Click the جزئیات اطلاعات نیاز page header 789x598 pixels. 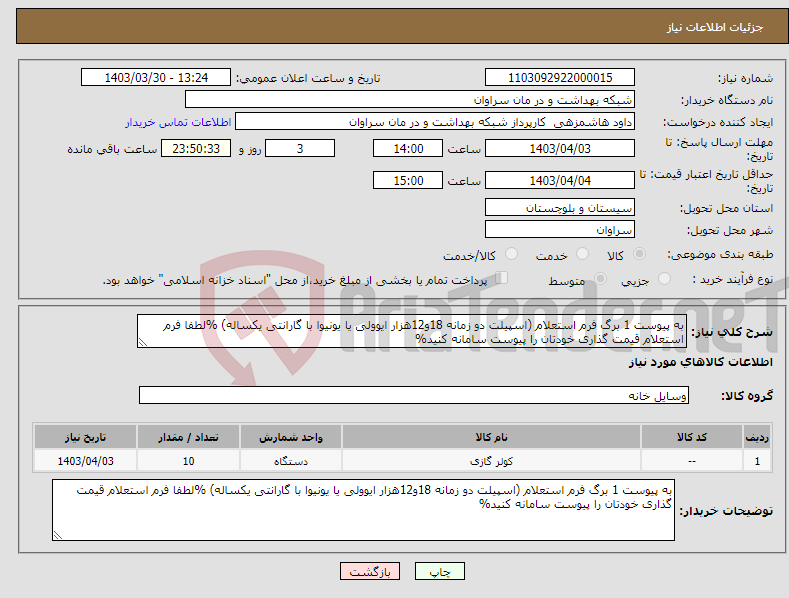(715, 27)
